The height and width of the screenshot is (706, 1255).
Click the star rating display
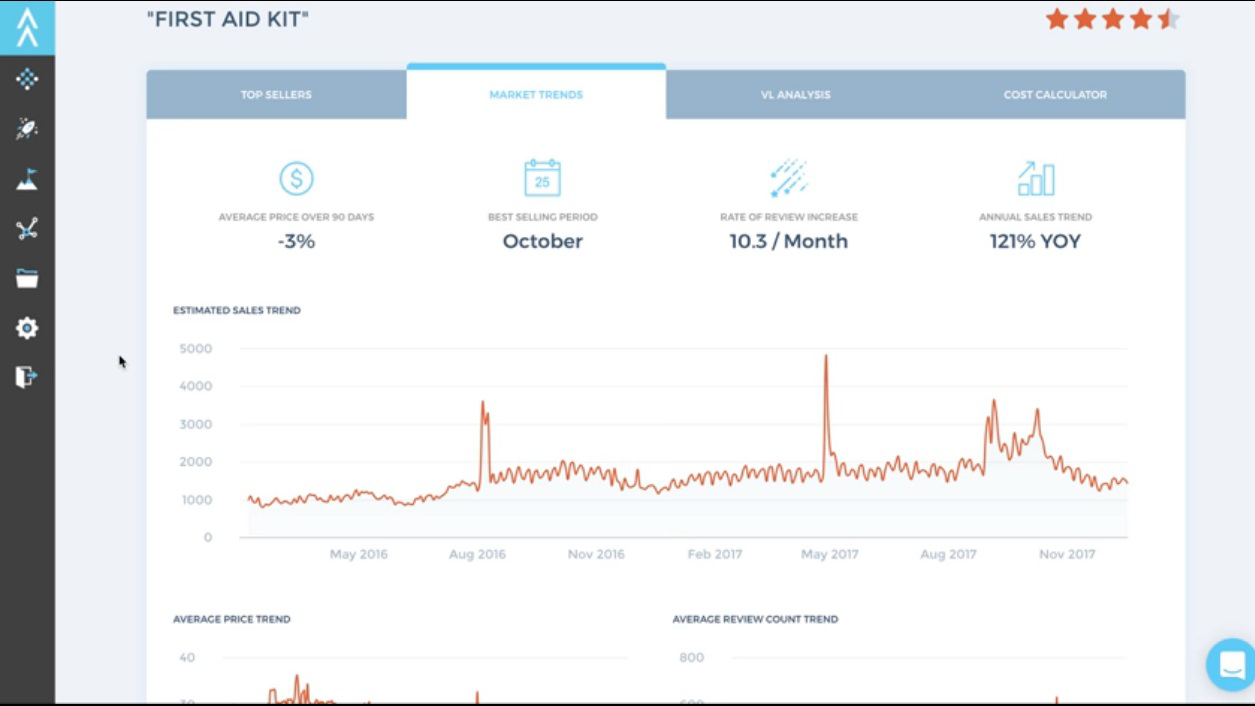1113,19
